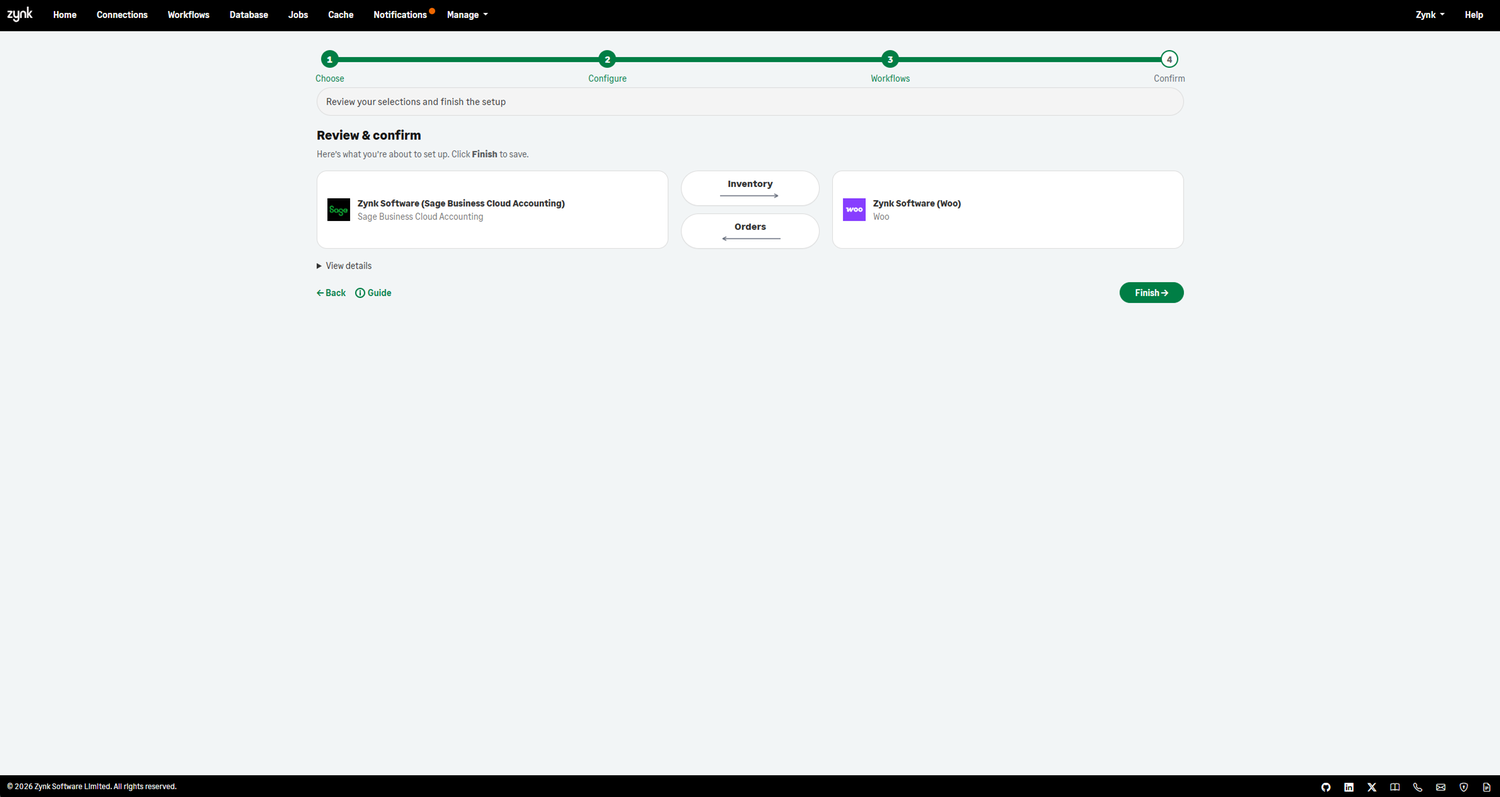1500x797 pixels.
Task: Open the documentation book icon in footer
Action: (1394, 787)
